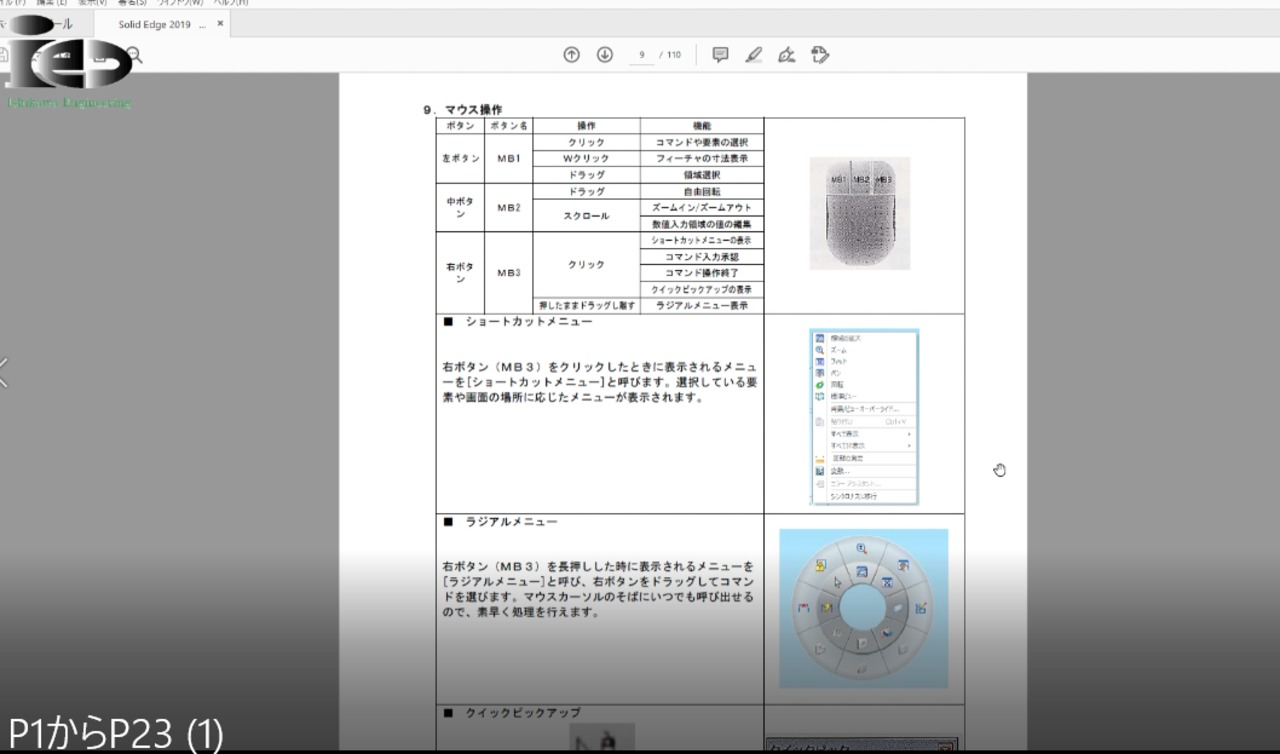The height and width of the screenshot is (754, 1280).
Task: Open the Fill & Sign pen tool
Action: [x=787, y=55]
